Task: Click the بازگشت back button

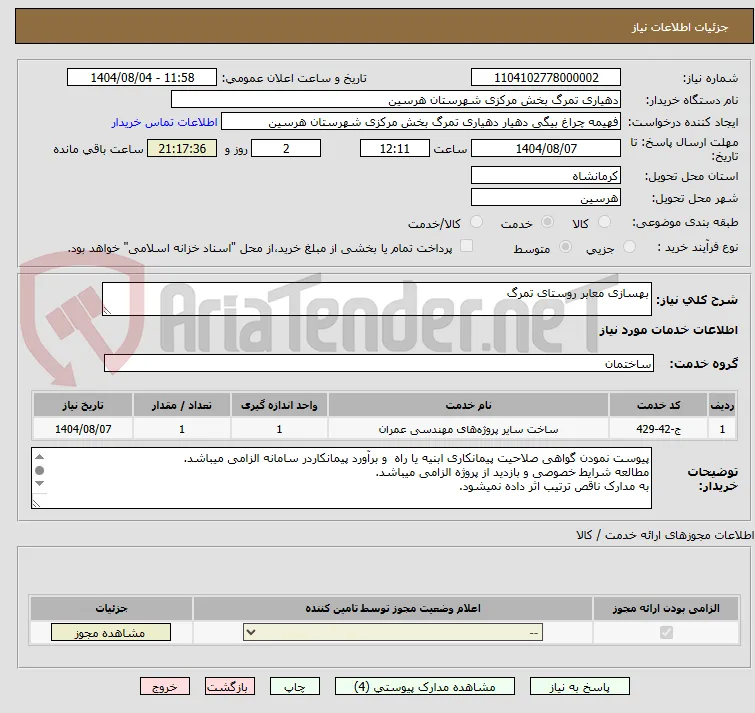Action: [x=230, y=687]
